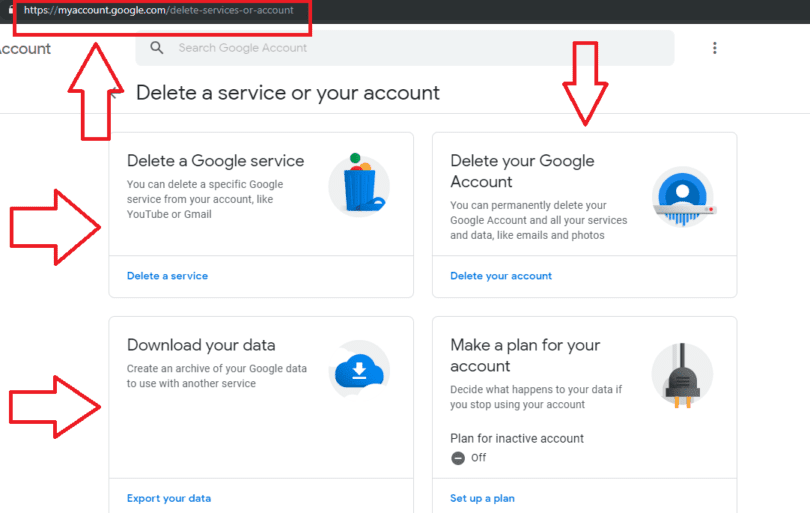Screen dimensions: 810x513
Task: Click the Plan for inactive account text
Action: tap(517, 439)
